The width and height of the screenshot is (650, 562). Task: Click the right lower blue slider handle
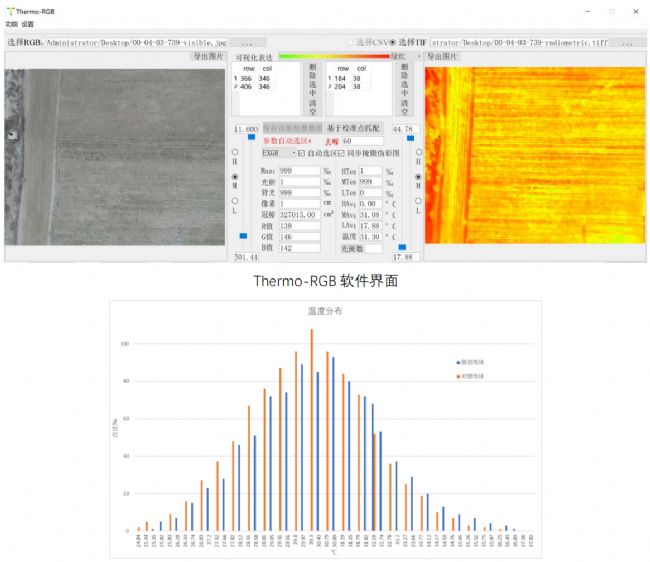point(403,246)
